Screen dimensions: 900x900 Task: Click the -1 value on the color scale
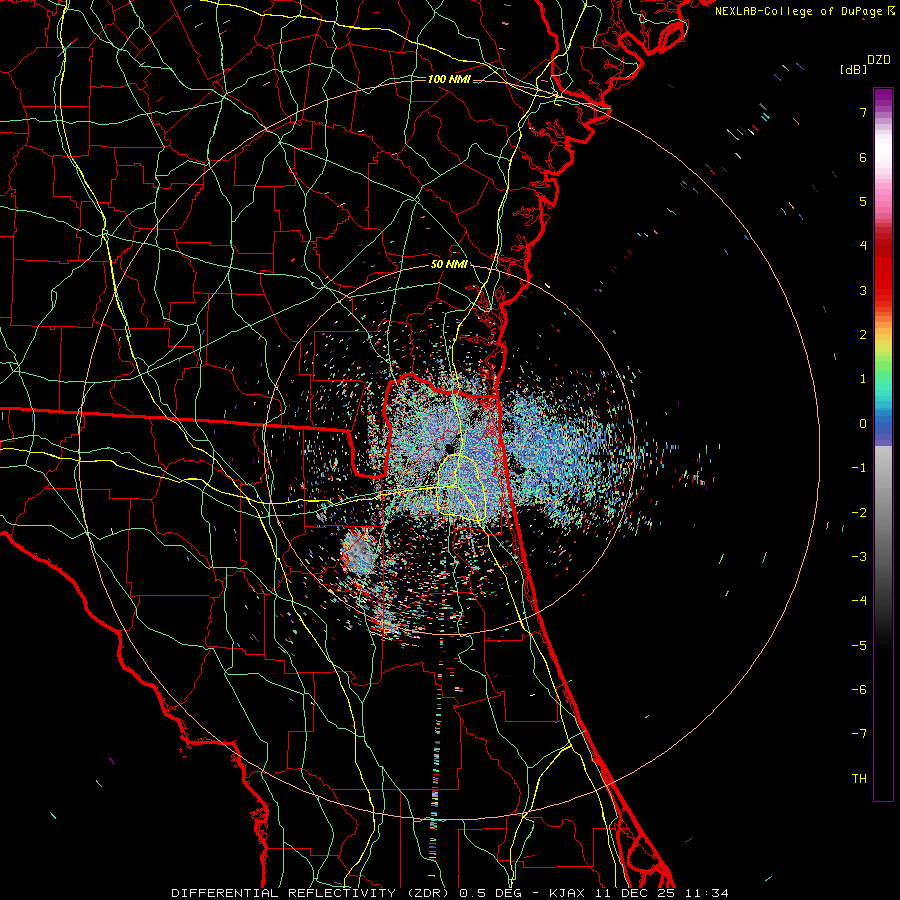coord(859,468)
